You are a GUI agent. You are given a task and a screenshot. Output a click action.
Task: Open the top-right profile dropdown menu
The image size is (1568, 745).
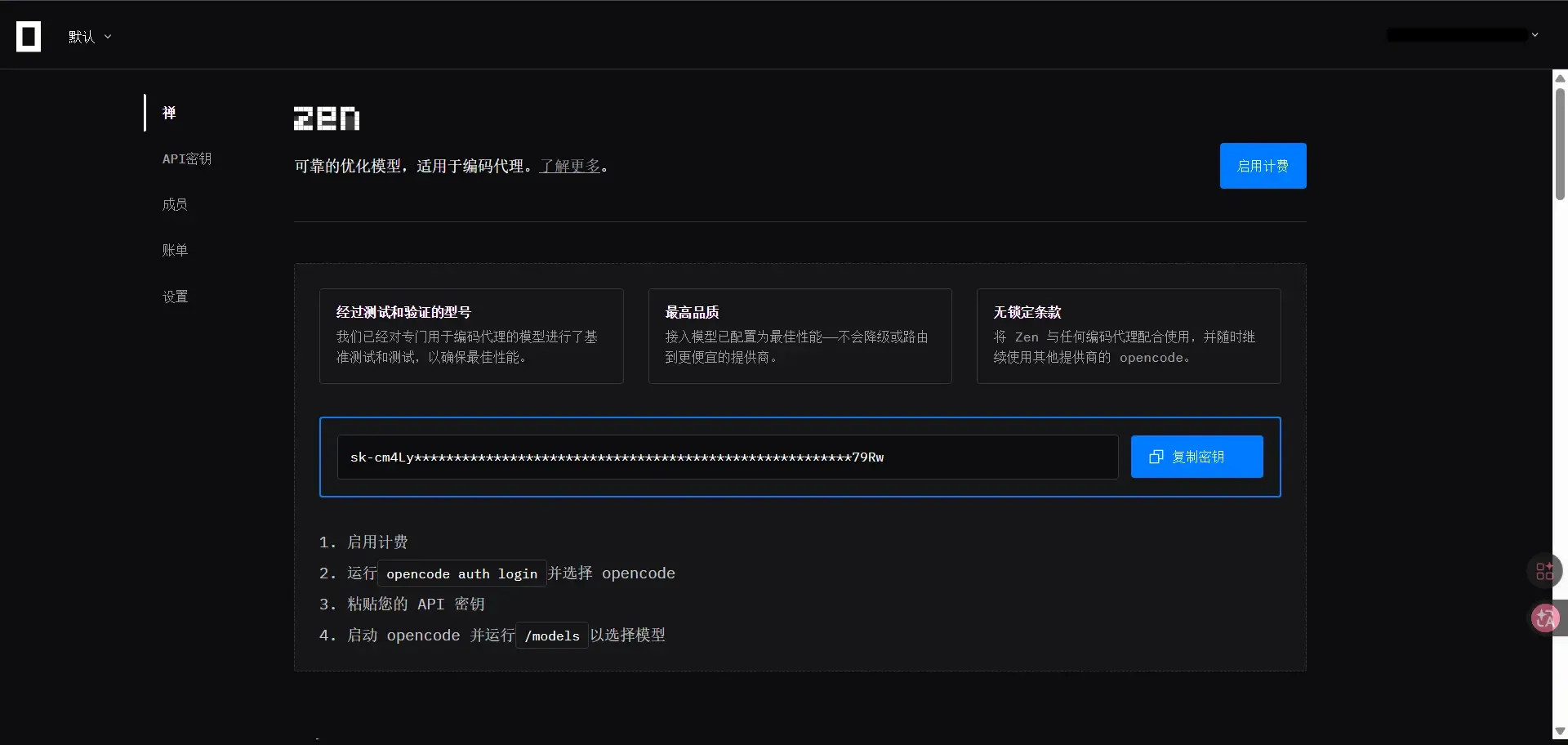click(1462, 35)
